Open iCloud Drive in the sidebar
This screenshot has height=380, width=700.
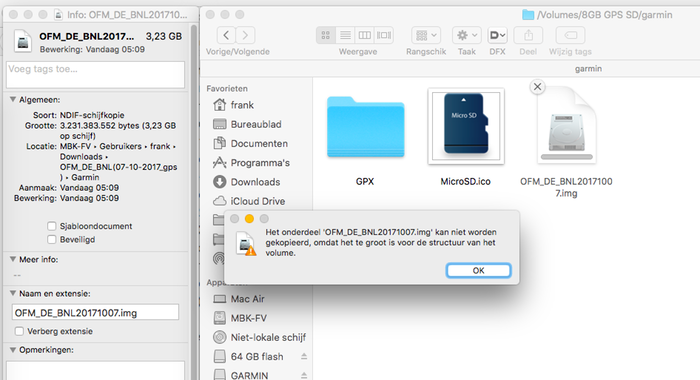point(257,201)
